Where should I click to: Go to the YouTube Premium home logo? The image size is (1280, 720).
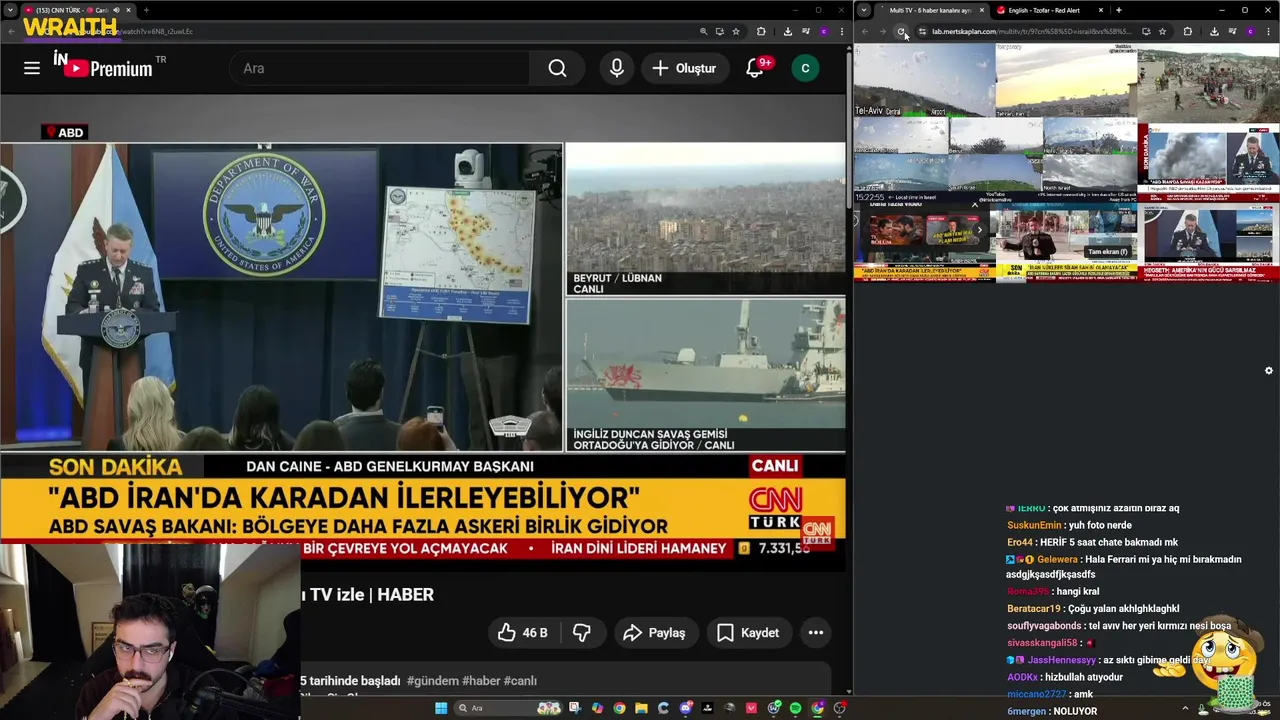[108, 66]
